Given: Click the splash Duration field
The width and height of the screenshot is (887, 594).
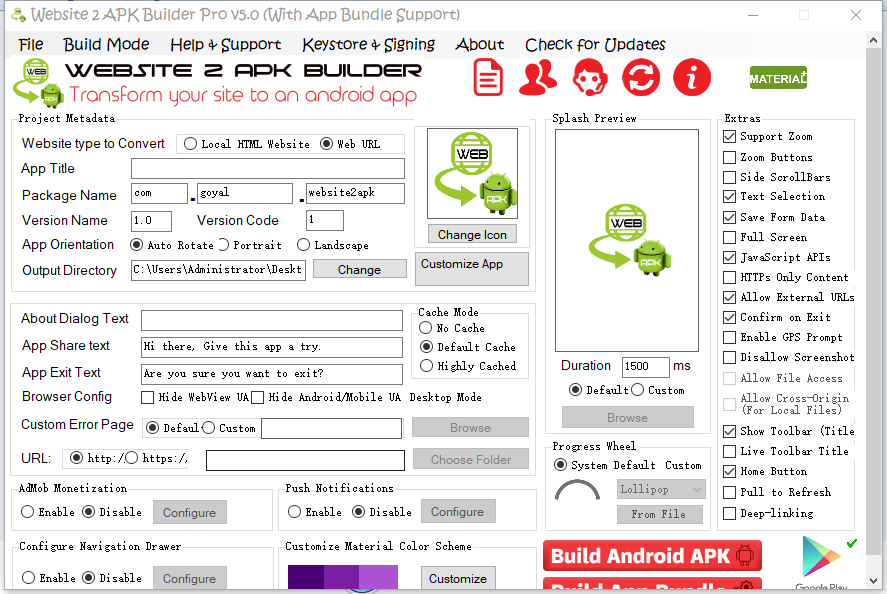Looking at the screenshot, I should [x=645, y=367].
